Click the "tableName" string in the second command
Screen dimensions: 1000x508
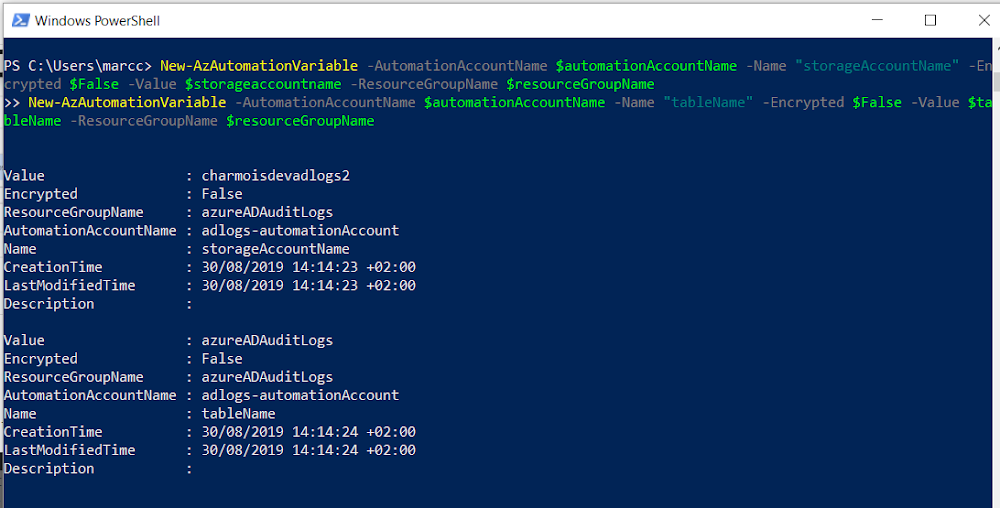[708, 103]
